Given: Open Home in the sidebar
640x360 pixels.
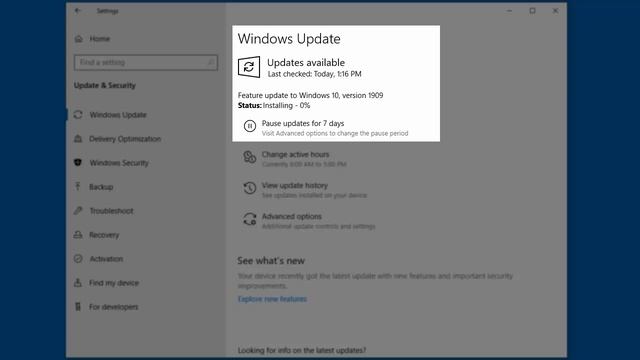Looking at the screenshot, I should [100, 39].
